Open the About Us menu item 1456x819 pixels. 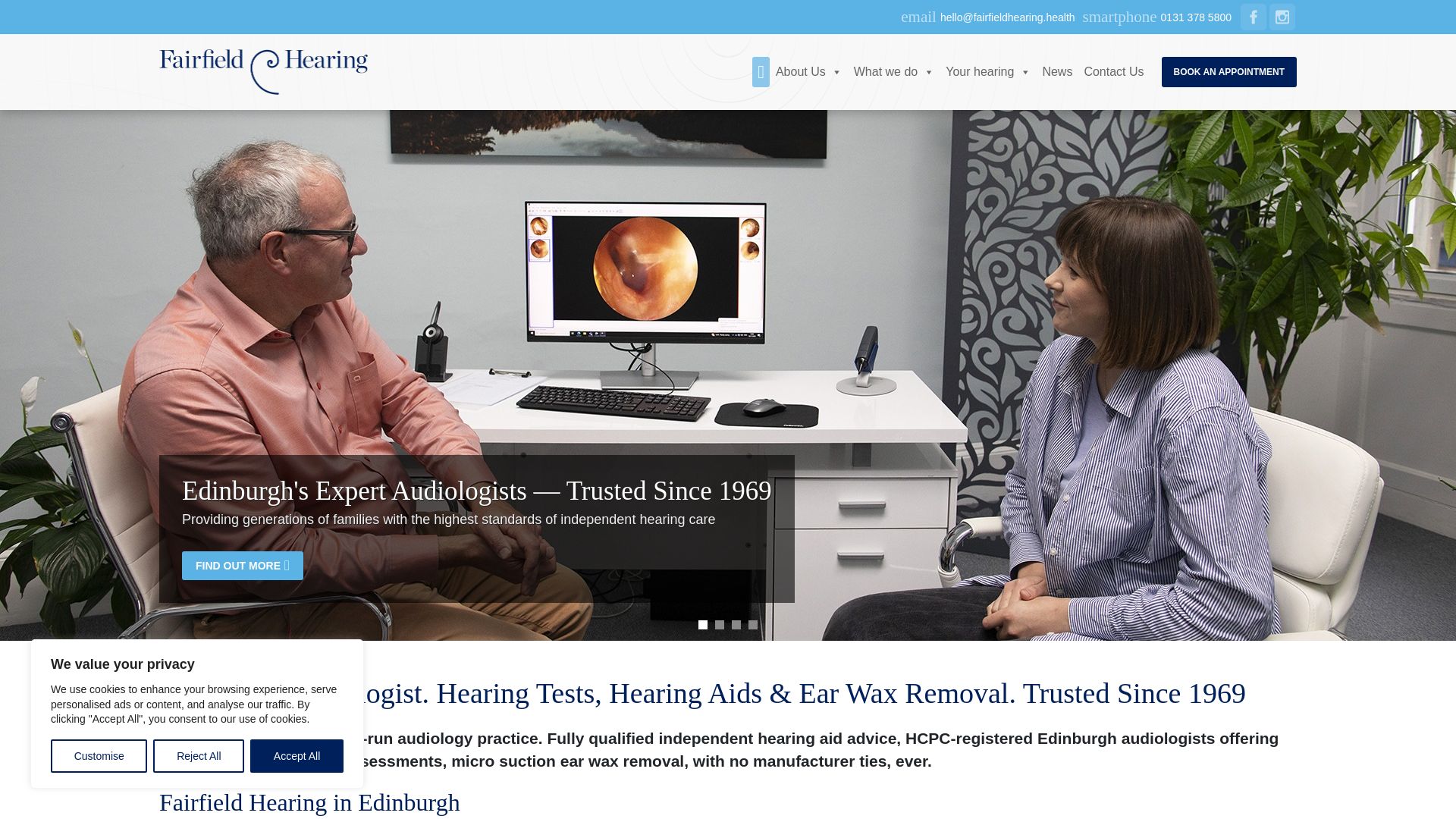(x=800, y=72)
